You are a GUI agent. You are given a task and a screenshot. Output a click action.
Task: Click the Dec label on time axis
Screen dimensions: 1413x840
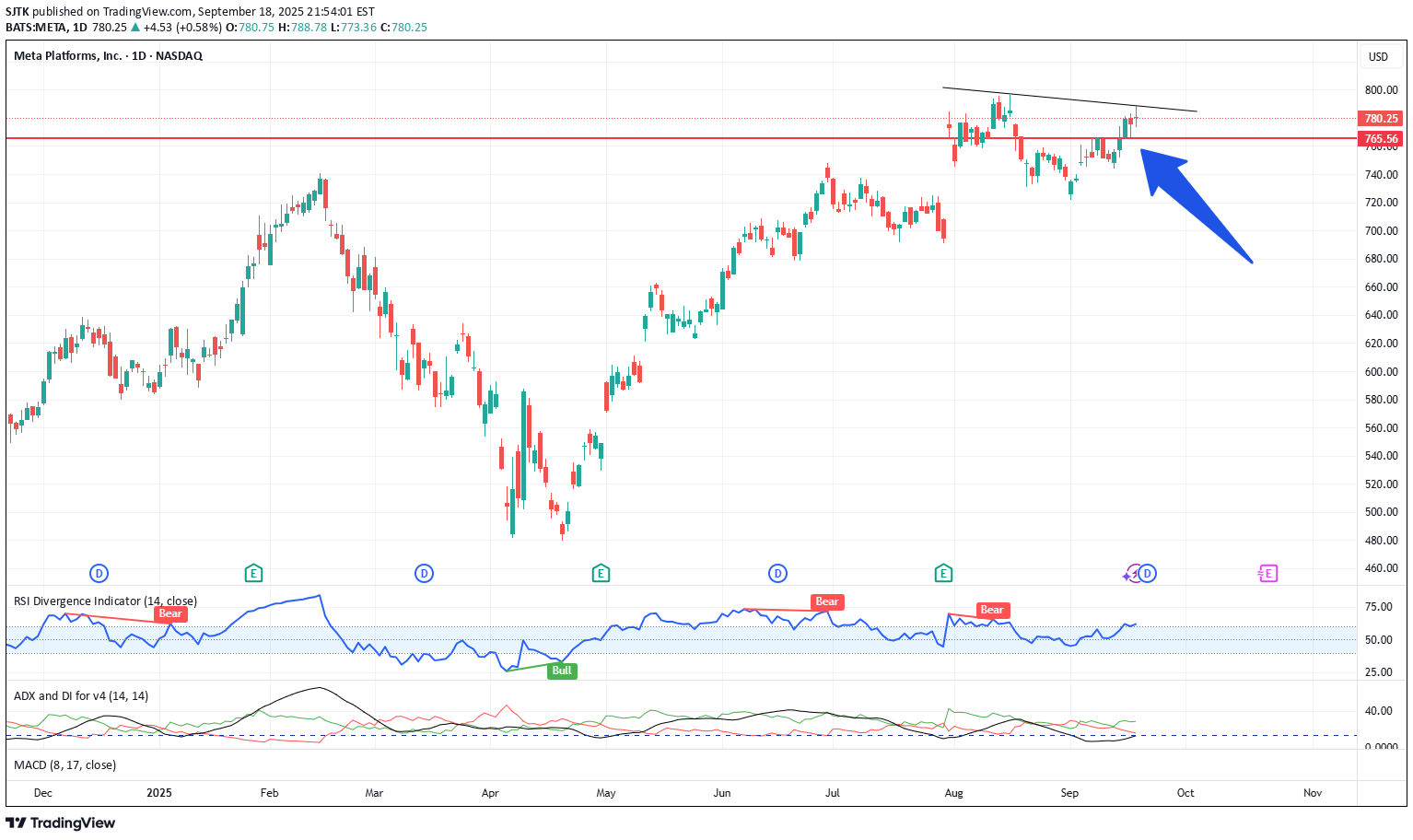point(42,793)
